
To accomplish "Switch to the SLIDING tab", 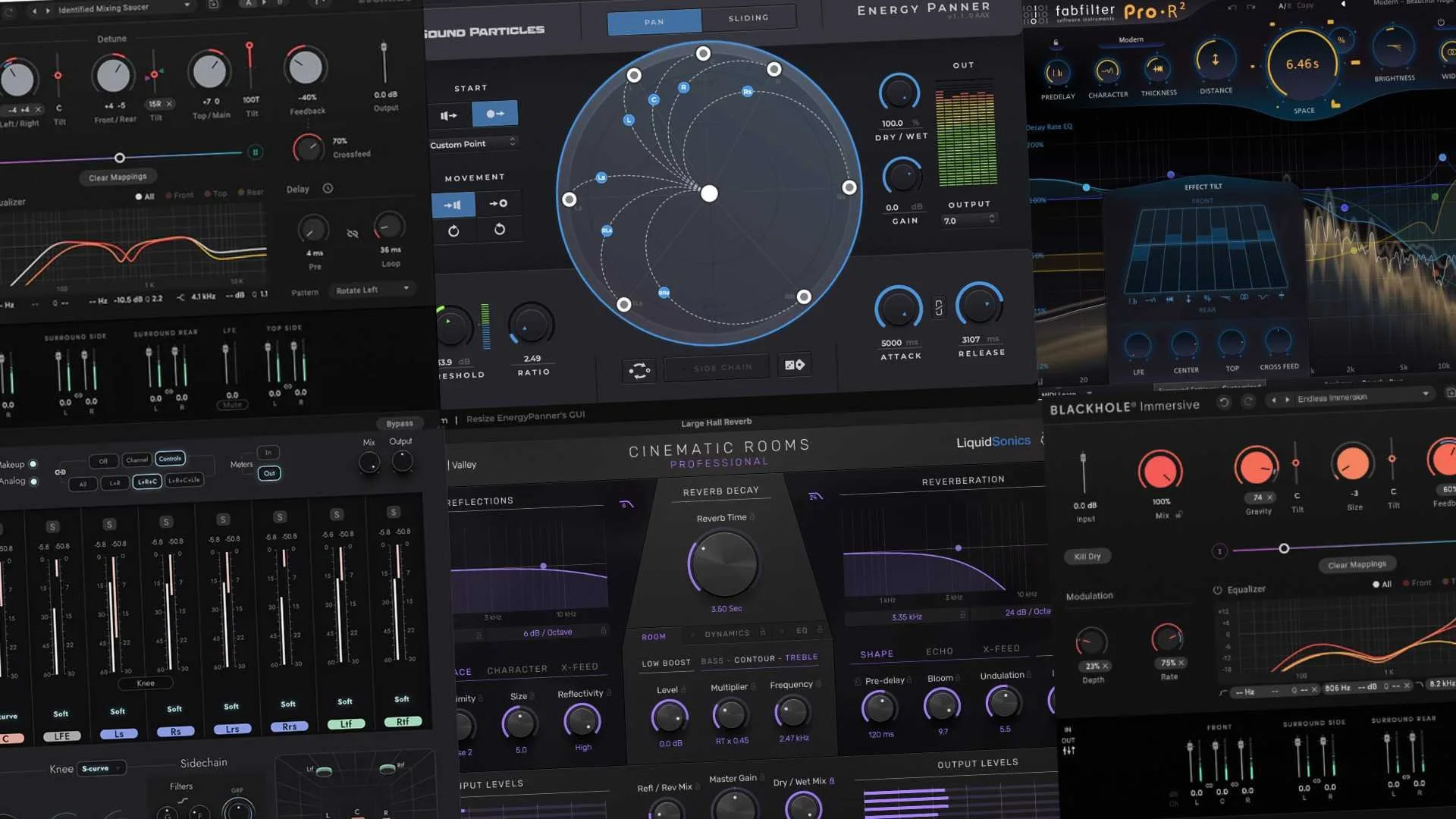I will [x=748, y=18].
